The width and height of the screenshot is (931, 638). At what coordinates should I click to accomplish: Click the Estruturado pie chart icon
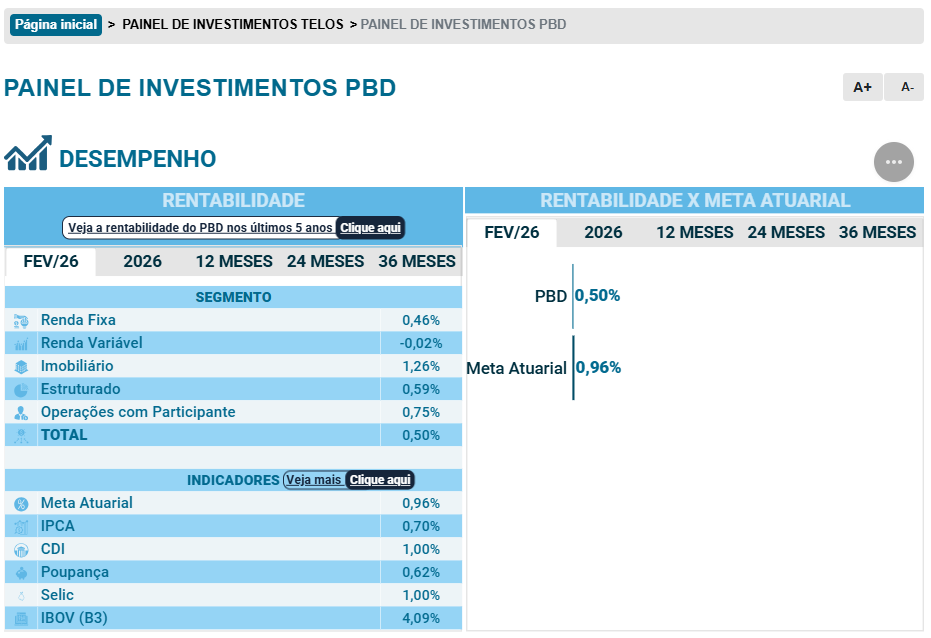21,390
